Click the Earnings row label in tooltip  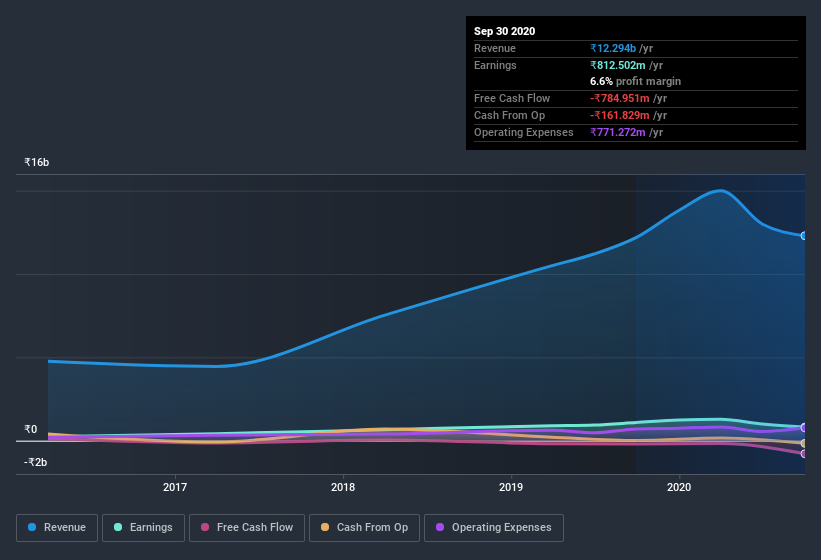click(x=495, y=65)
